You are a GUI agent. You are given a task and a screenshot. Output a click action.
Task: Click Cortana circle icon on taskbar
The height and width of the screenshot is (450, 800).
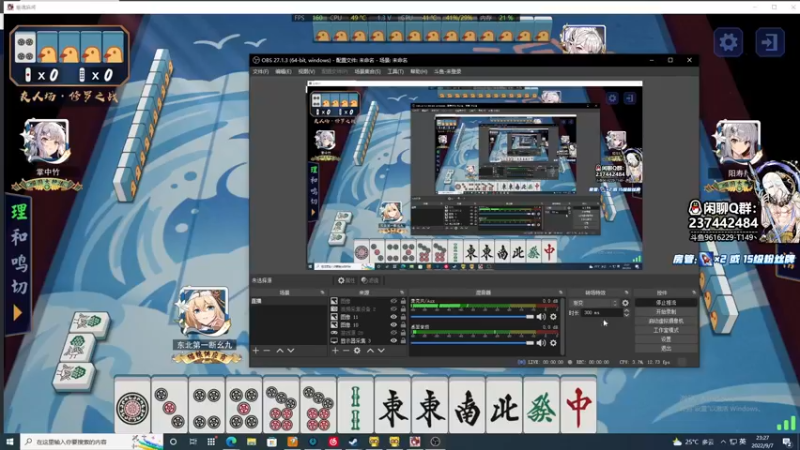[x=173, y=442]
